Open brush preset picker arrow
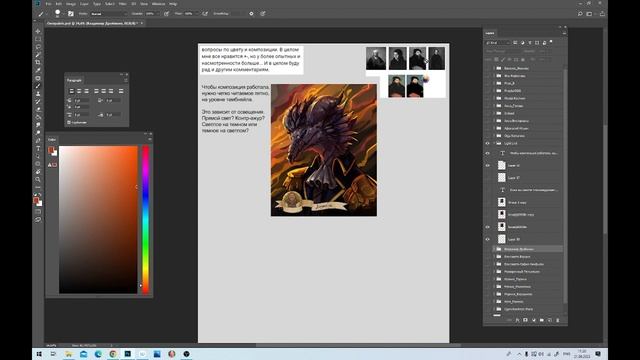The height and width of the screenshot is (360, 640). tap(64, 14)
